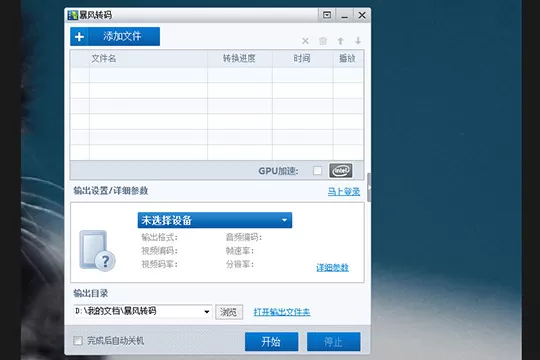Click the 音频编码 label

pyautogui.click(x=244, y=237)
